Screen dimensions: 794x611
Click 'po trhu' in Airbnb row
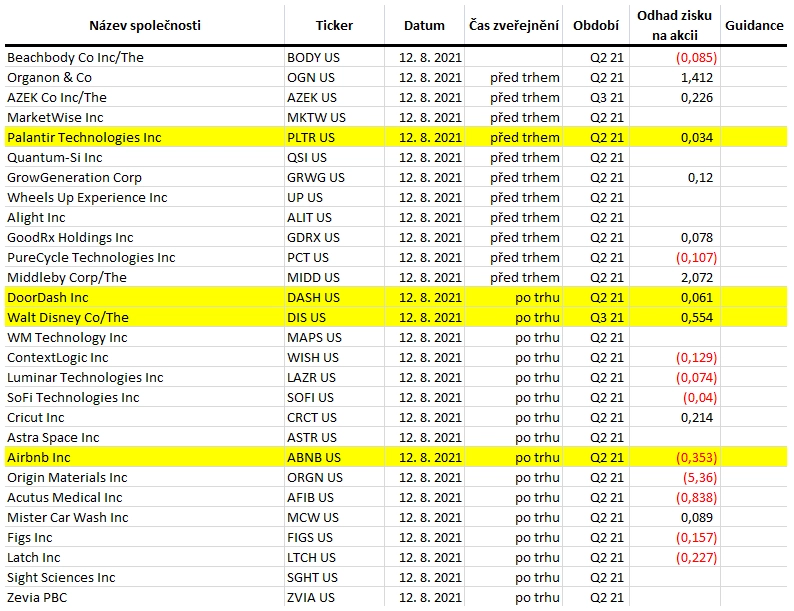click(x=537, y=458)
